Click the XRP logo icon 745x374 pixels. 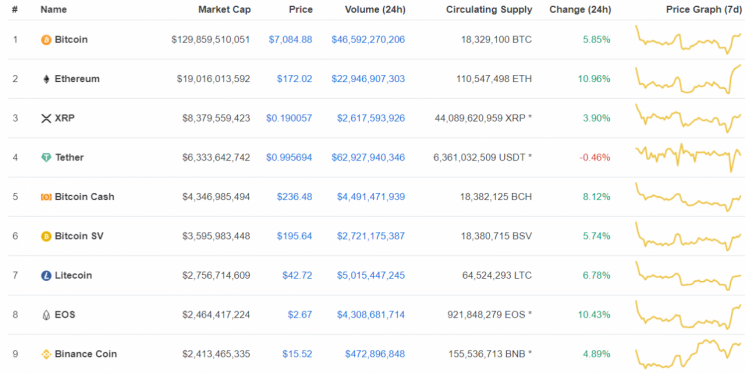pyautogui.click(x=46, y=118)
